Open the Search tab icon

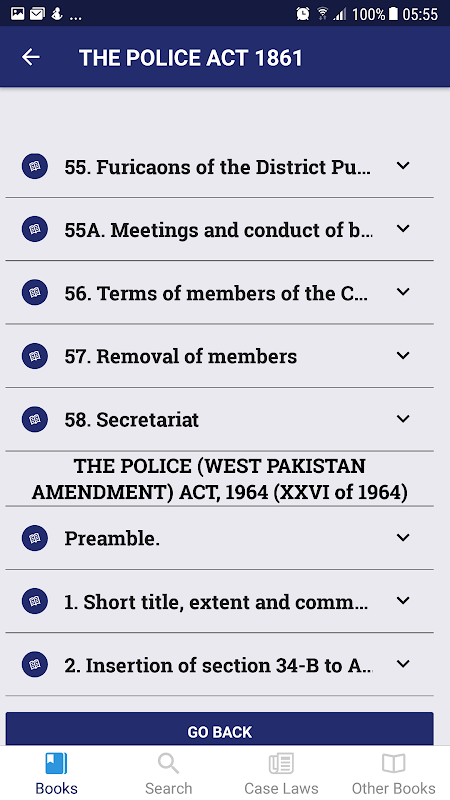pos(168,764)
